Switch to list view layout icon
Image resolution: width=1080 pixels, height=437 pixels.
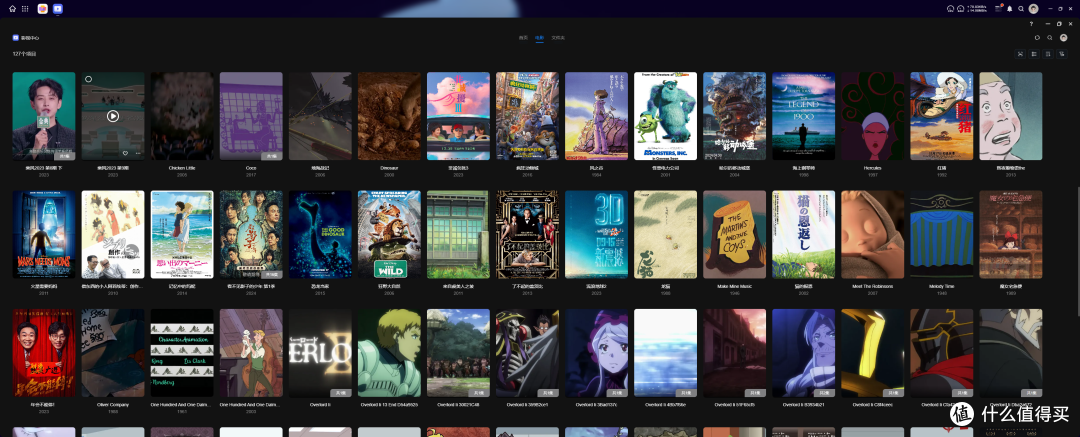1035,54
